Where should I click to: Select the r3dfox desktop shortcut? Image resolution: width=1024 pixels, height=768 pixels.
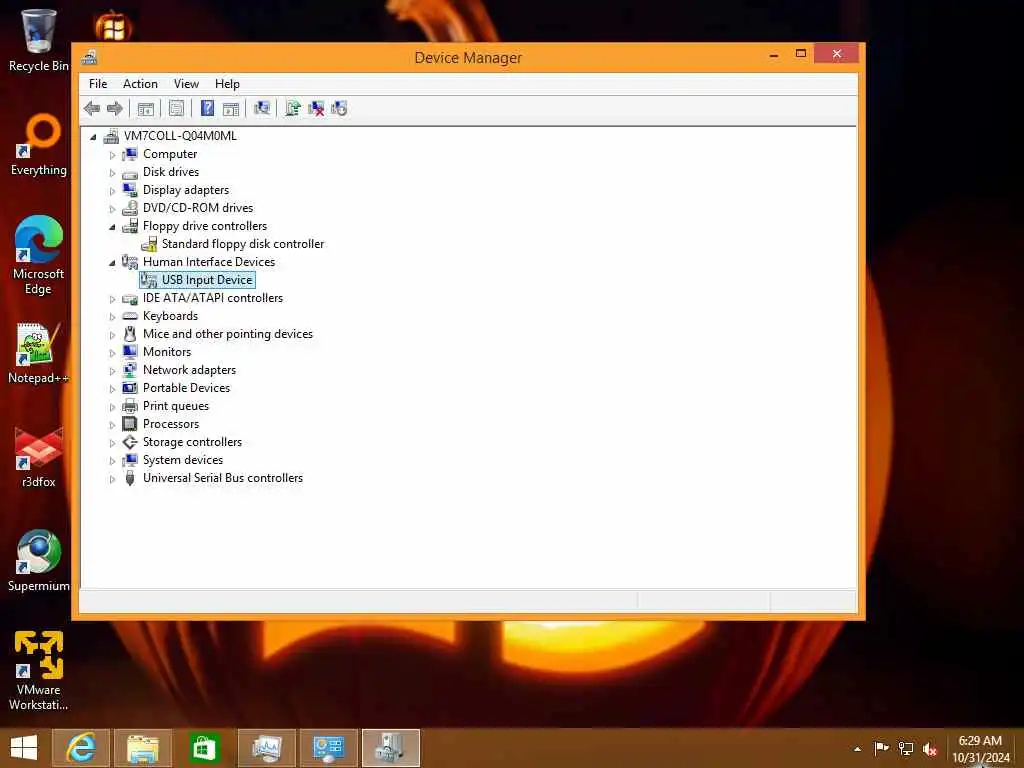pyautogui.click(x=39, y=457)
